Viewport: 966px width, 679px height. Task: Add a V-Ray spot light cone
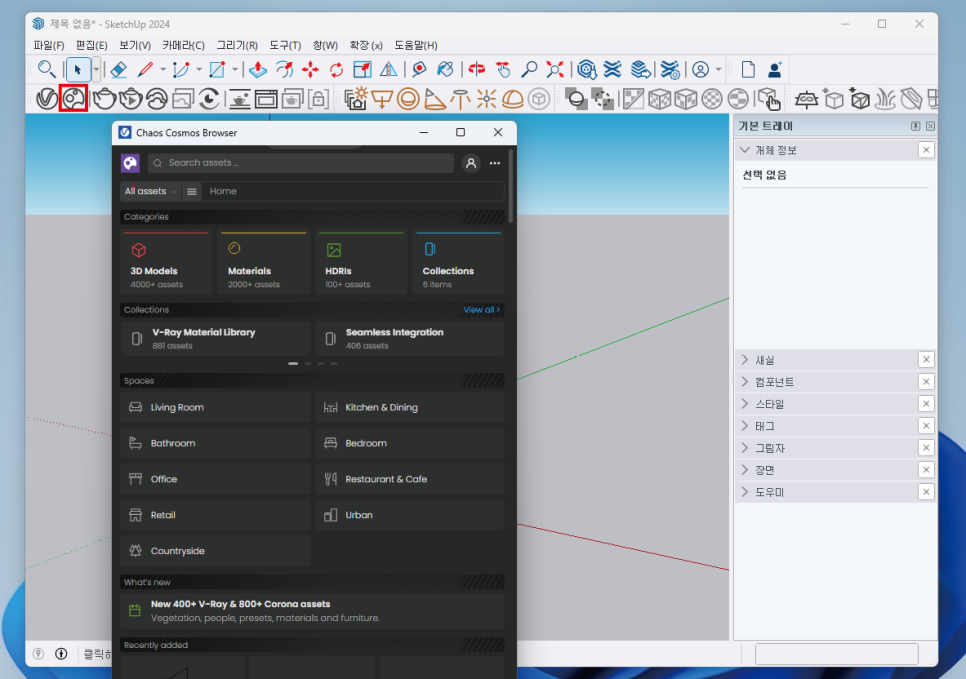point(435,99)
